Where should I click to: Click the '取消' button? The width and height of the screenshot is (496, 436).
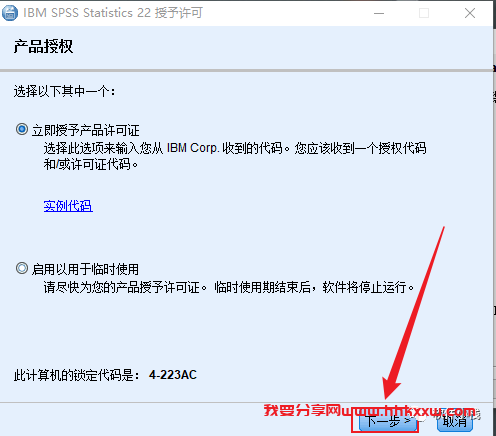click(x=455, y=422)
